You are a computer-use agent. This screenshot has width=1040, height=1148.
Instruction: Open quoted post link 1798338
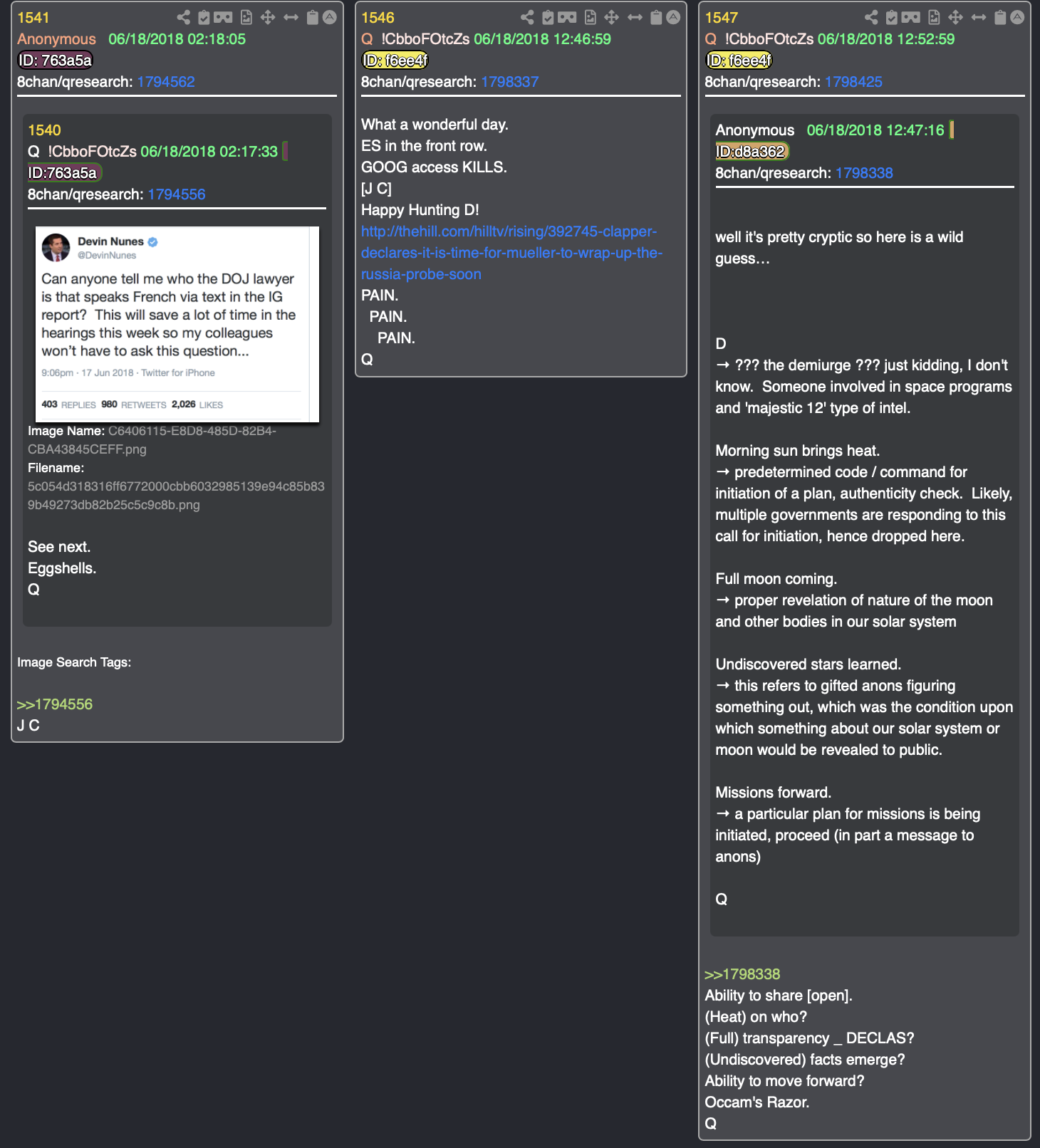pos(864,173)
